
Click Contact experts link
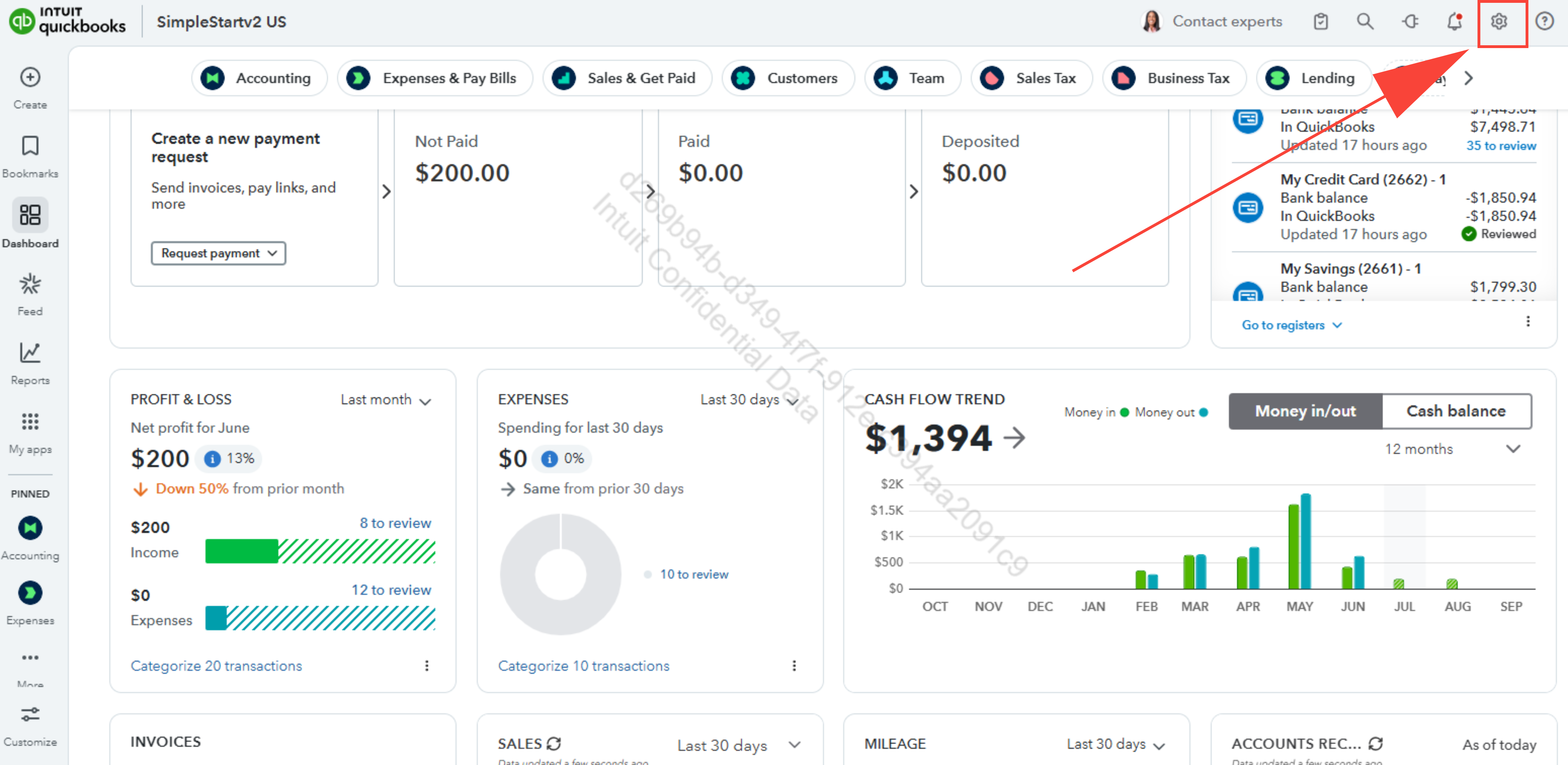[1227, 22]
